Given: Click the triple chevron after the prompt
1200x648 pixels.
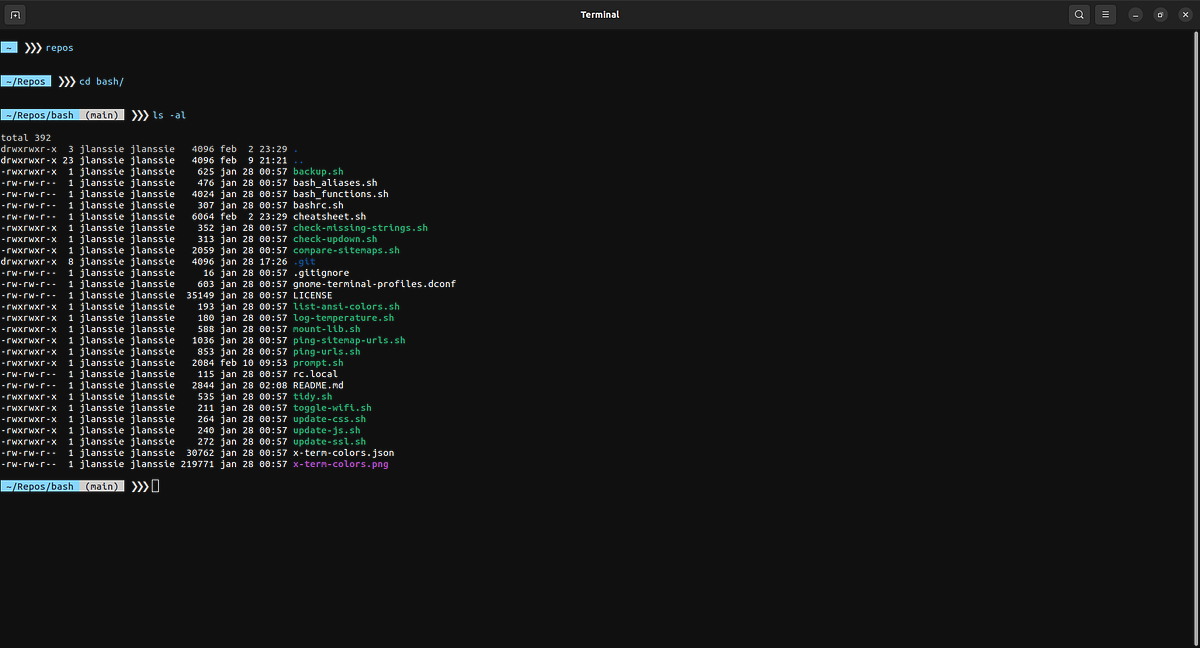Looking at the screenshot, I should (139, 485).
